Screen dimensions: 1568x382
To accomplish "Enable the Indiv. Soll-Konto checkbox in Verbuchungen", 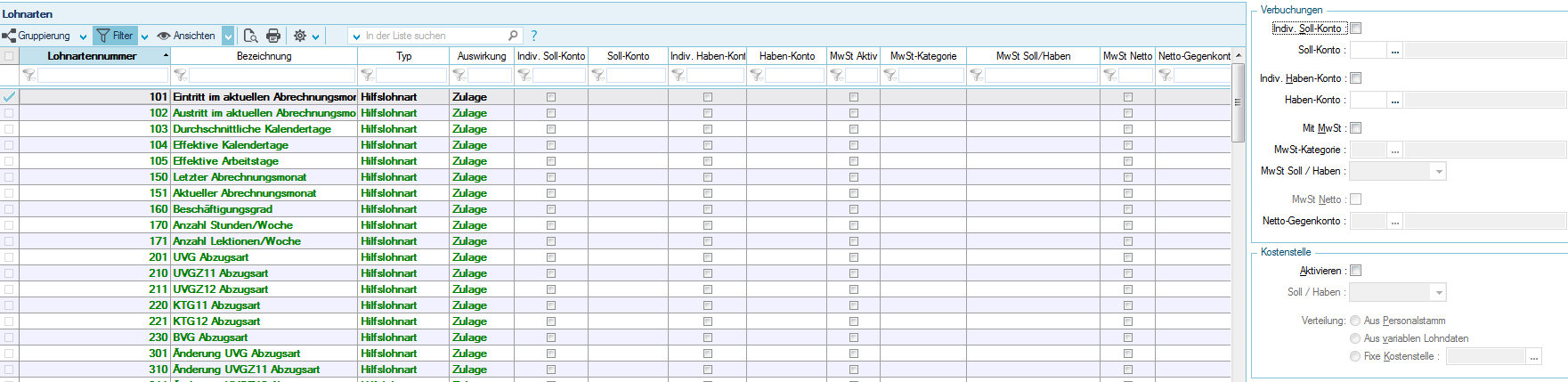I will [x=1355, y=28].
